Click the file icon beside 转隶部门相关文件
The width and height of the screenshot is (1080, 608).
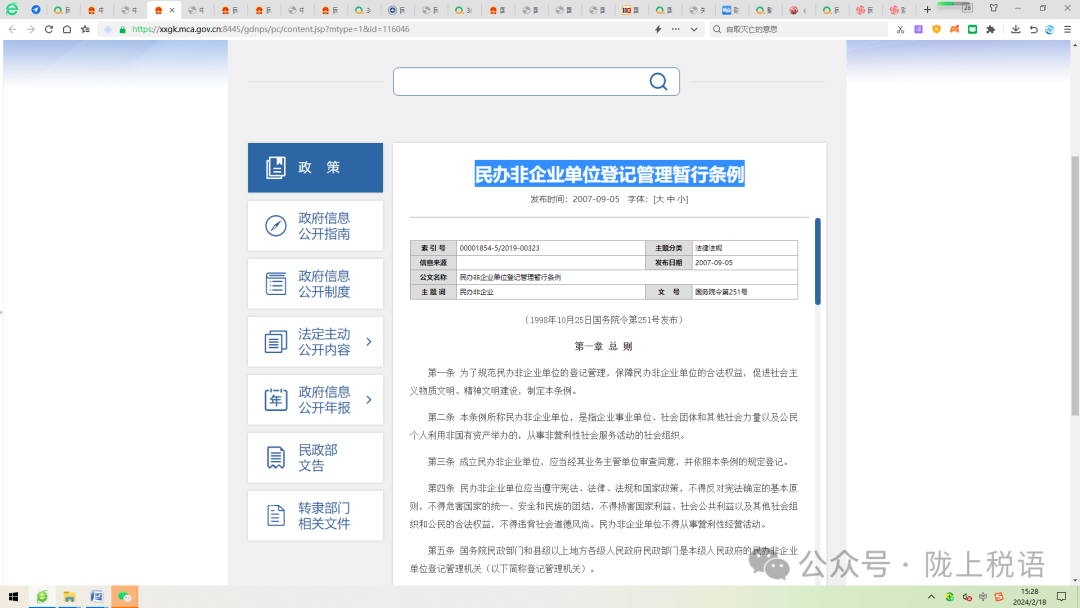point(276,516)
